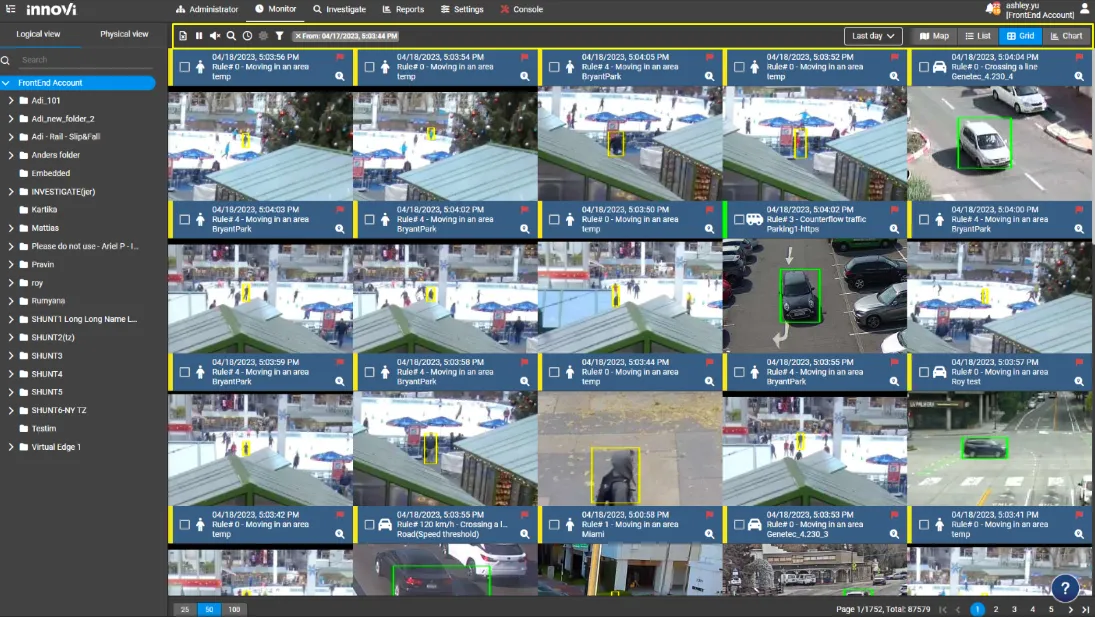The width and height of the screenshot is (1095, 617).
Task: Click the red flag on Genetec_4.230_4 event
Action: click(x=1079, y=57)
